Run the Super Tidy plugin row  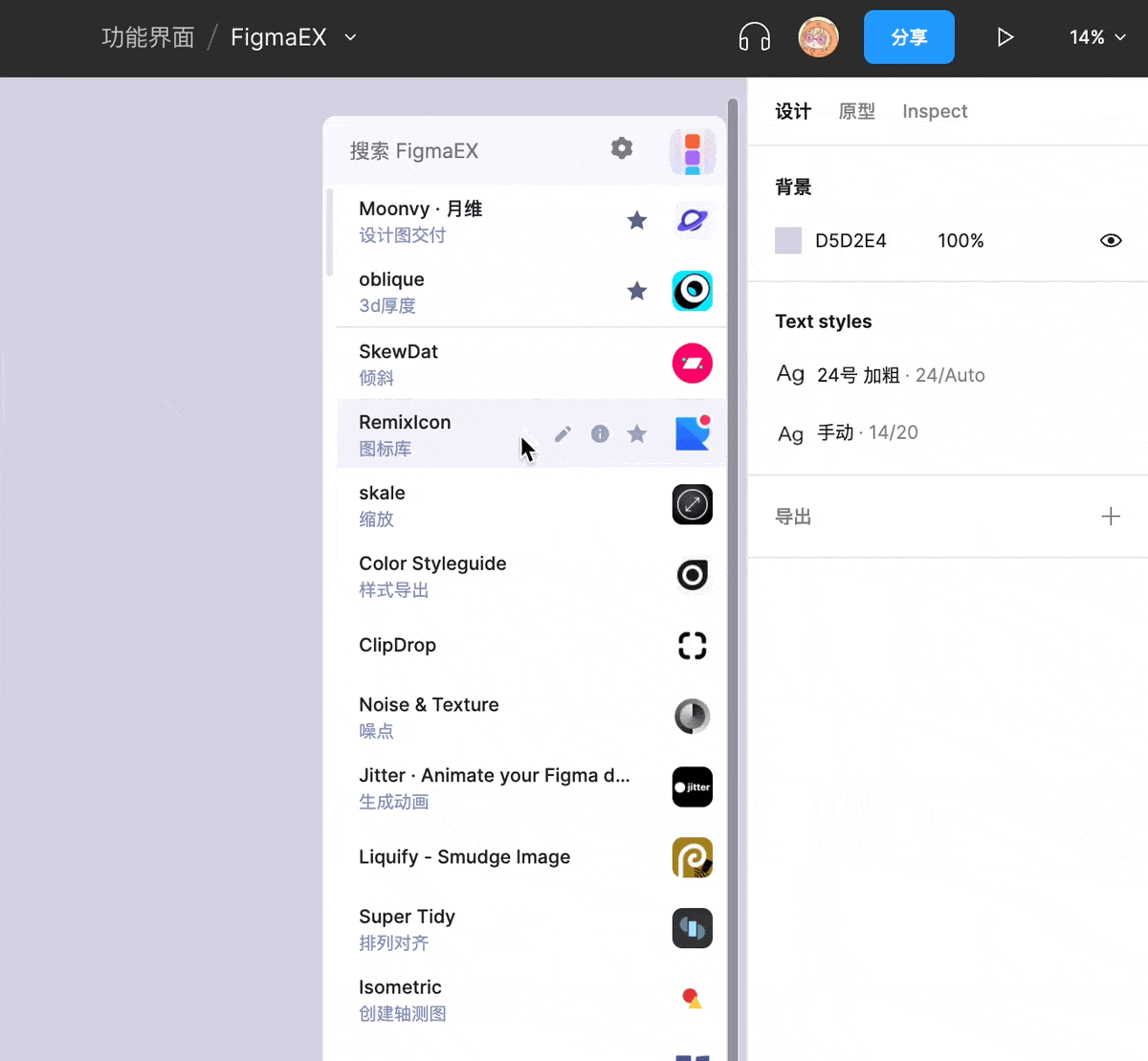[x=531, y=928]
